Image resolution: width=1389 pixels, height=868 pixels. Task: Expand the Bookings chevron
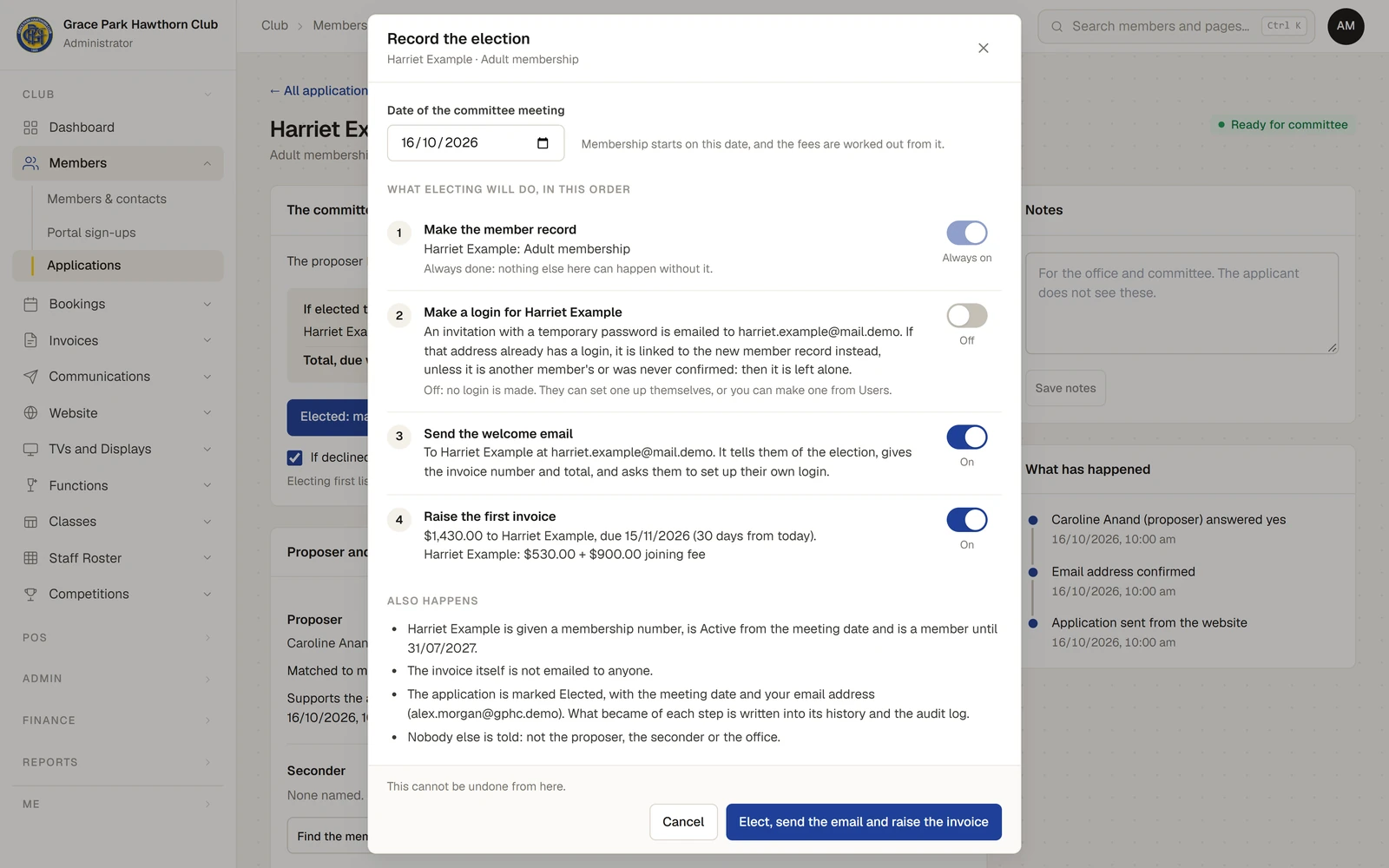tap(207, 304)
